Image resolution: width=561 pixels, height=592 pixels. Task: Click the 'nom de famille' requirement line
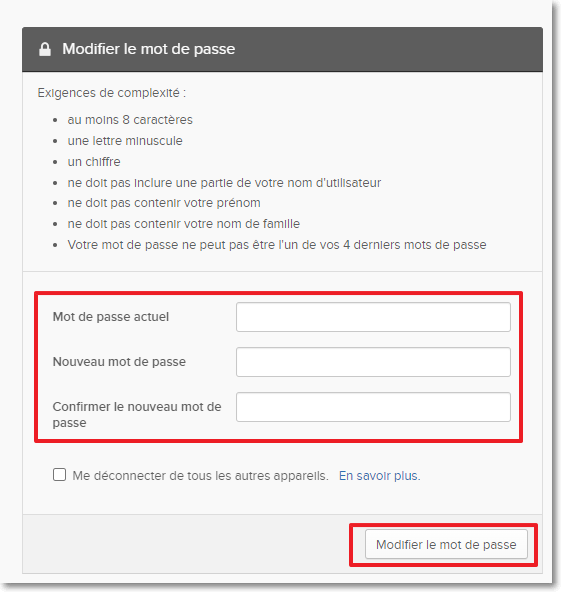(183, 224)
